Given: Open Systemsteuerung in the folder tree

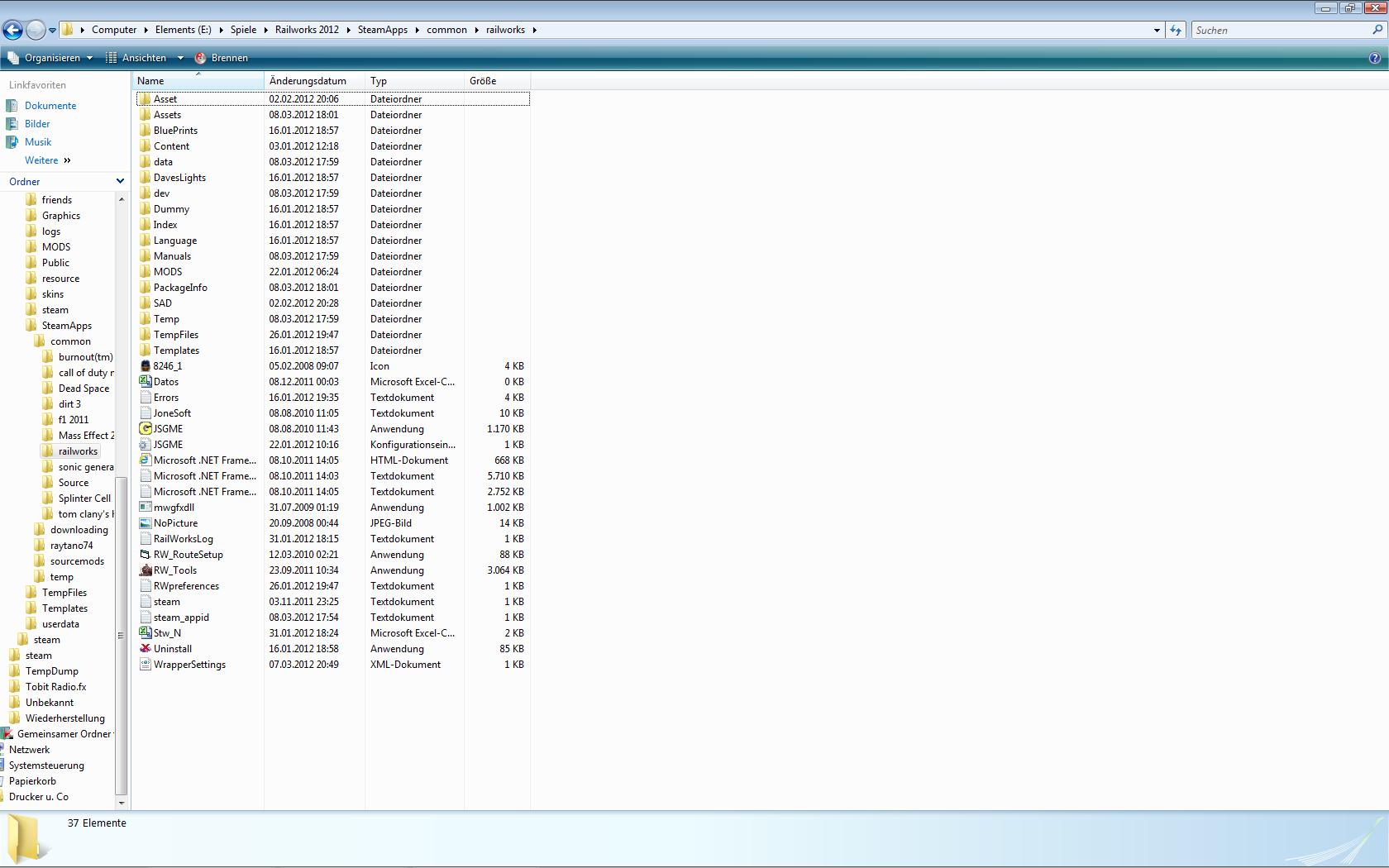Looking at the screenshot, I should [x=46, y=765].
